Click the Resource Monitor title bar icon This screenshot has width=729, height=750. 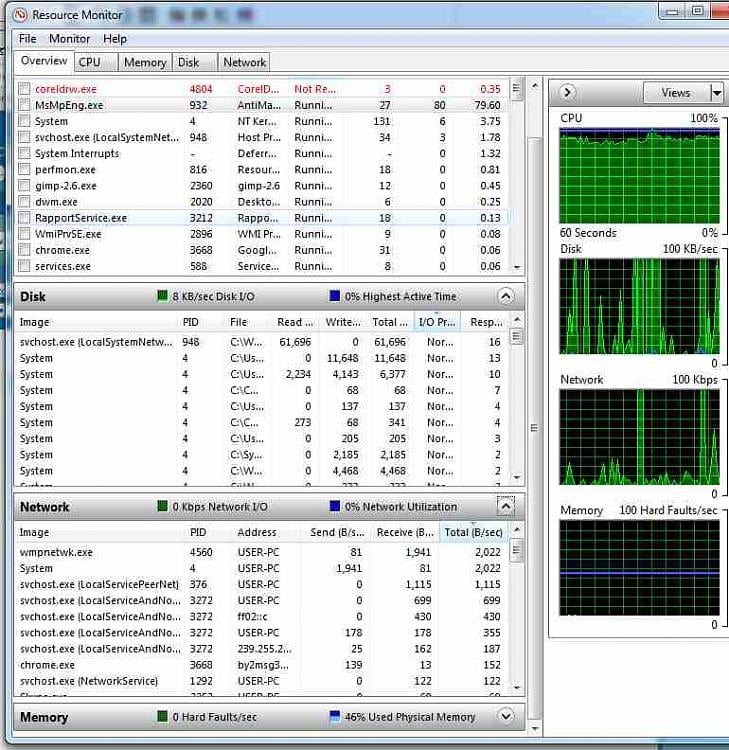(20, 15)
